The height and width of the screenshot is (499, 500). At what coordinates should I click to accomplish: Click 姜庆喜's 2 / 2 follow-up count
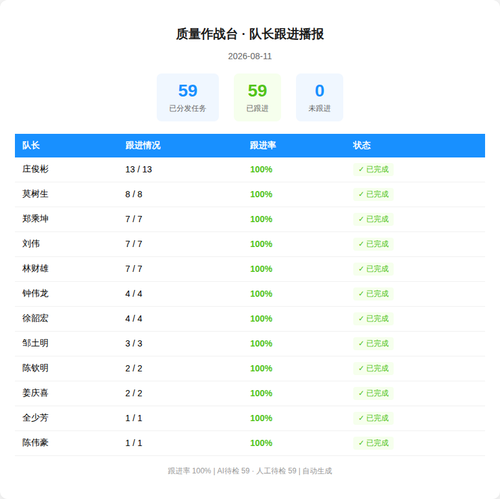tap(134, 393)
